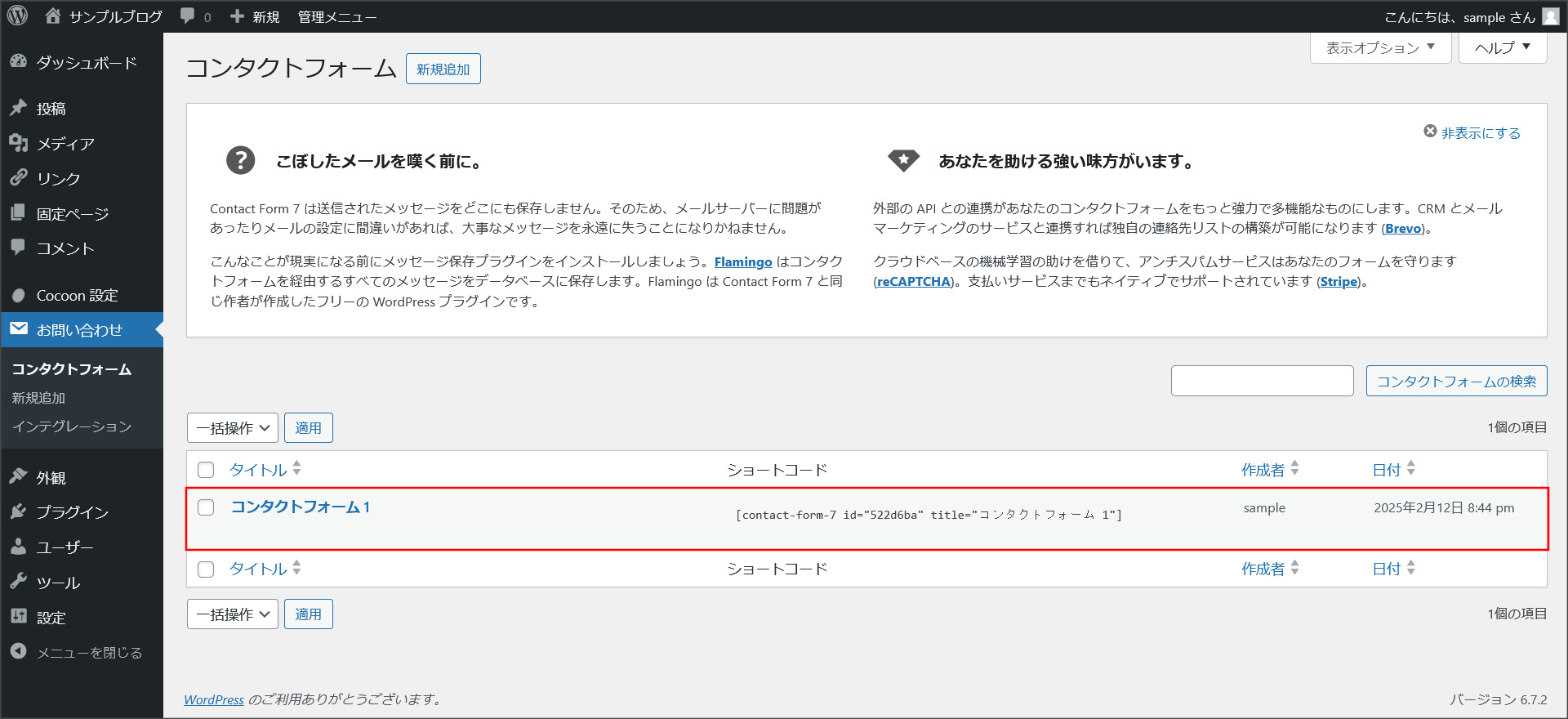Click the ダッシュボード gauge icon

tap(19, 62)
